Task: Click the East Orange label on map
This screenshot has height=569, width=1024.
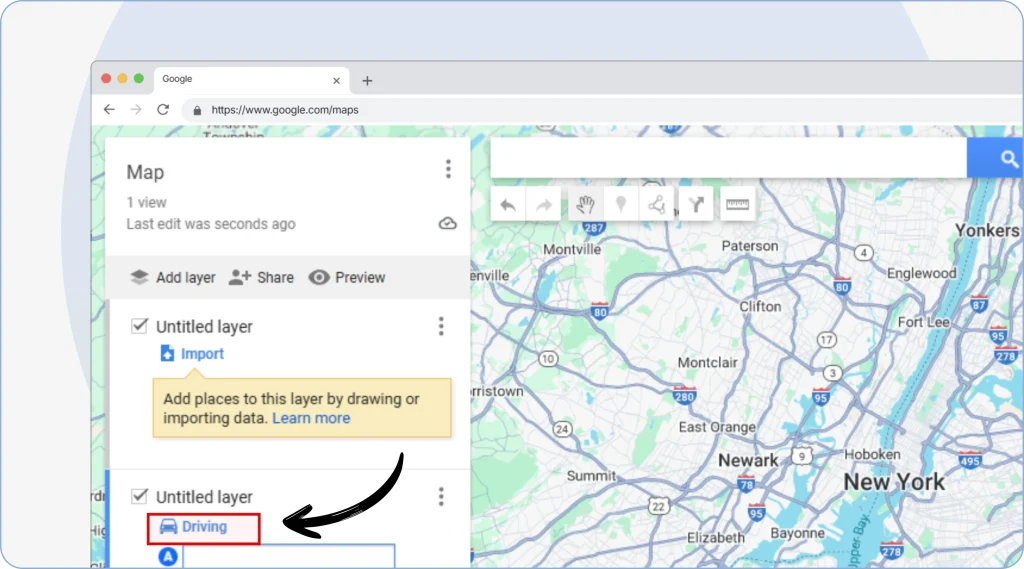Action: pyautogui.click(x=717, y=427)
